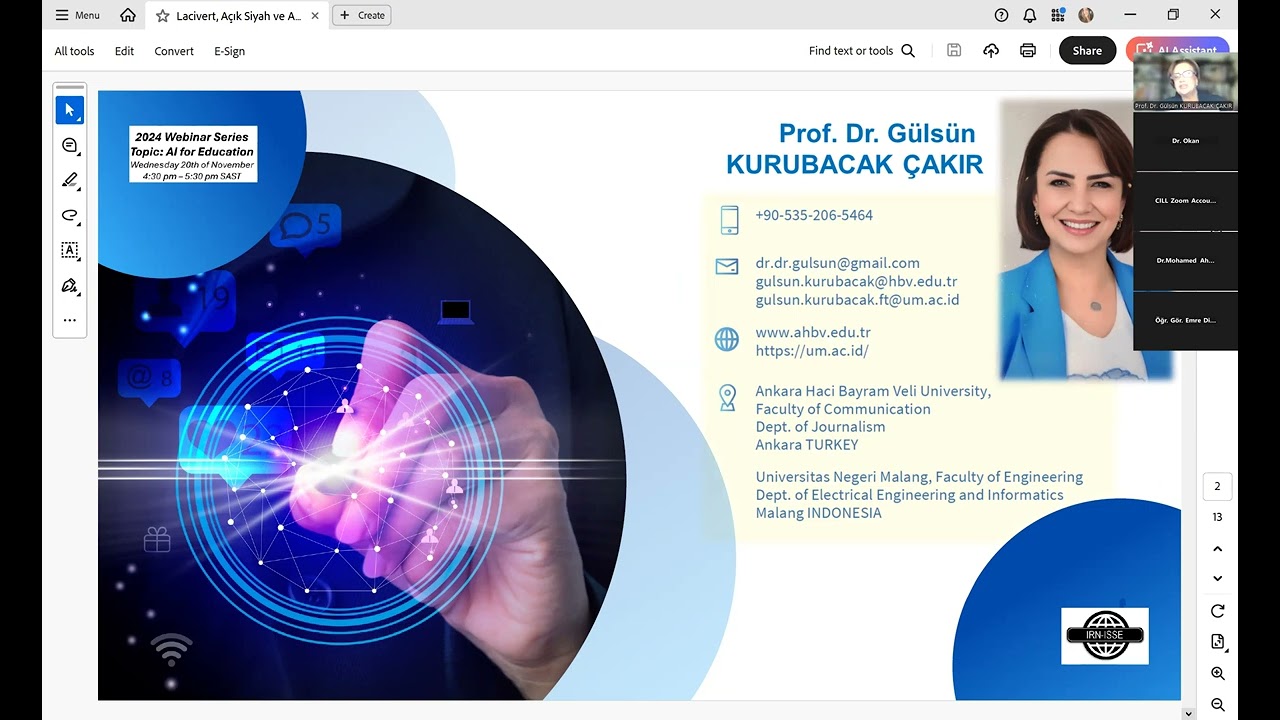Upload document to cloud storage
Image resolution: width=1280 pixels, height=720 pixels.
point(991,50)
